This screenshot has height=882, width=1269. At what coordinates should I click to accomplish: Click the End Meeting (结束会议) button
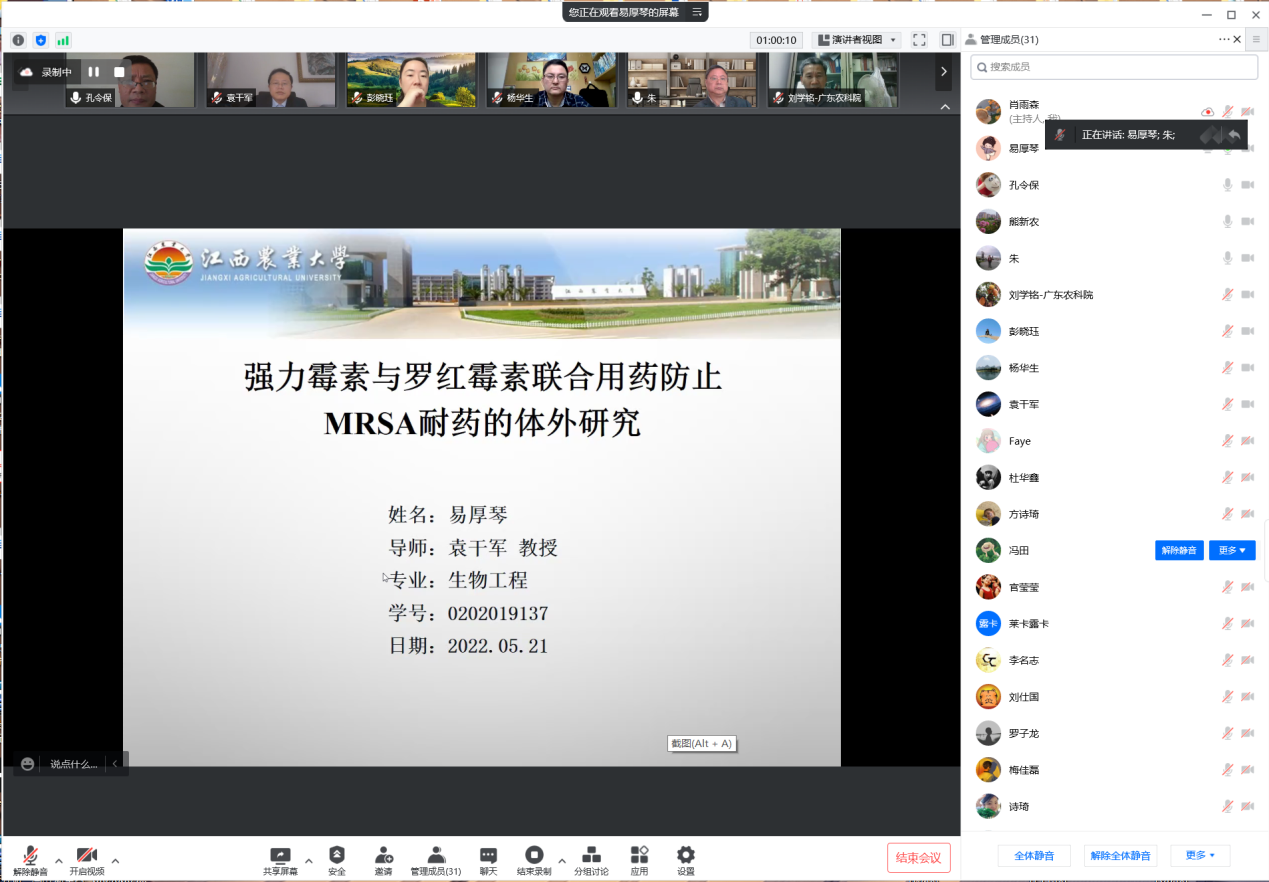point(918,858)
